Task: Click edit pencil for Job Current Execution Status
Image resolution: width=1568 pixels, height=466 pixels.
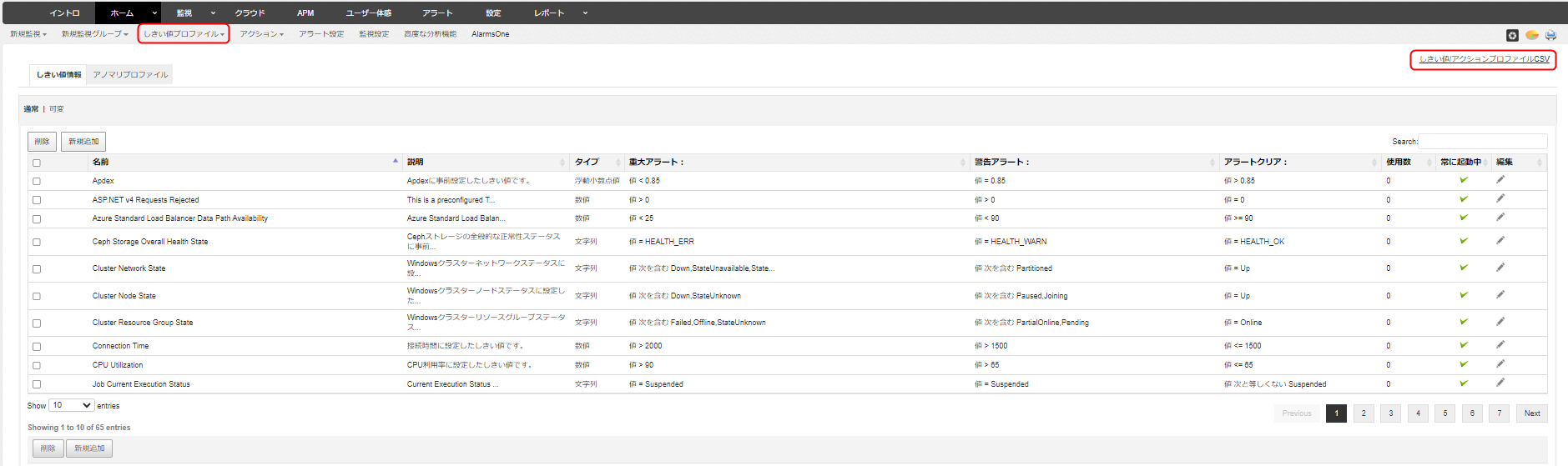Action: point(1500,383)
